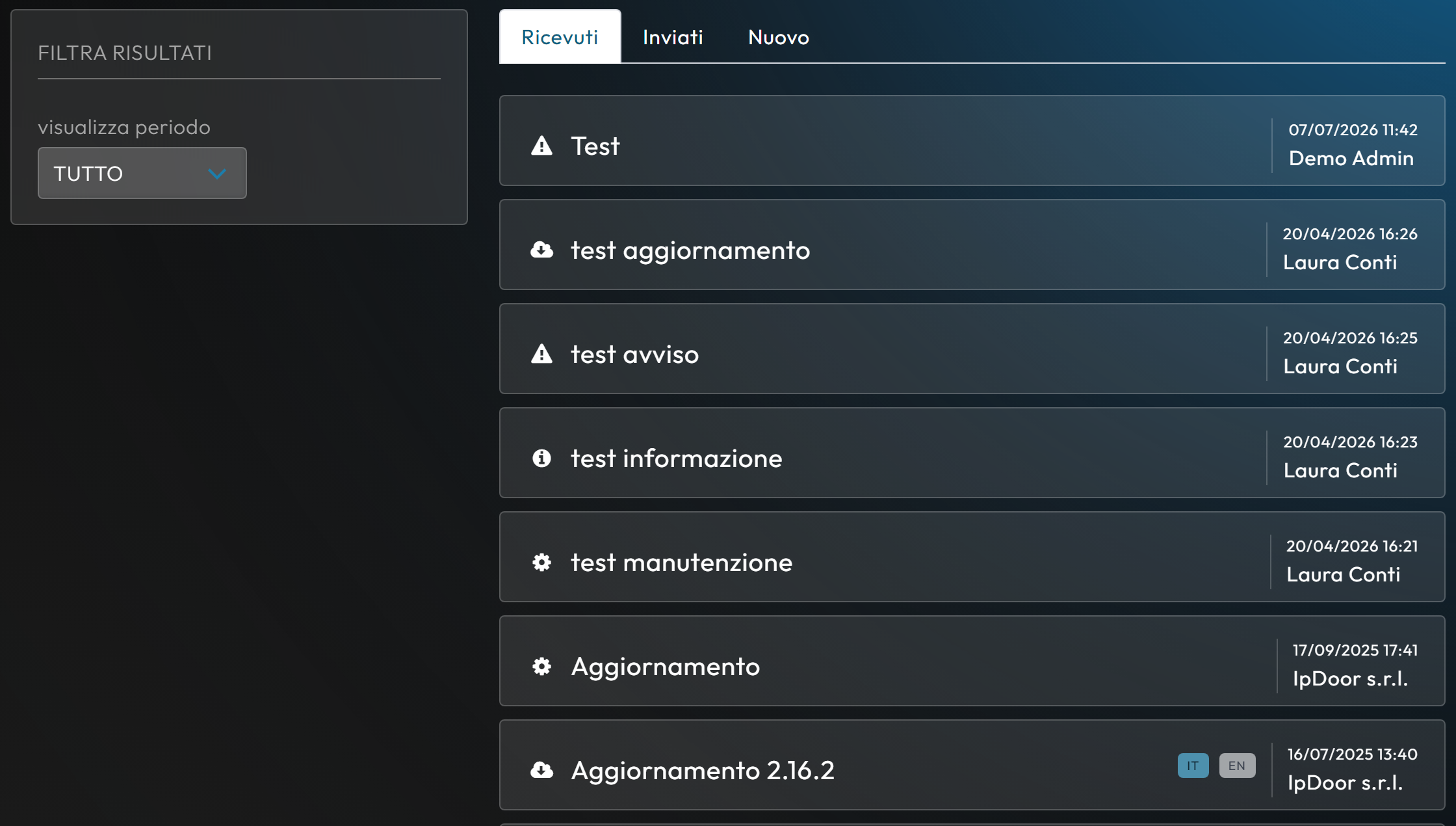Click the sender name Demo Admin

[x=1351, y=158]
